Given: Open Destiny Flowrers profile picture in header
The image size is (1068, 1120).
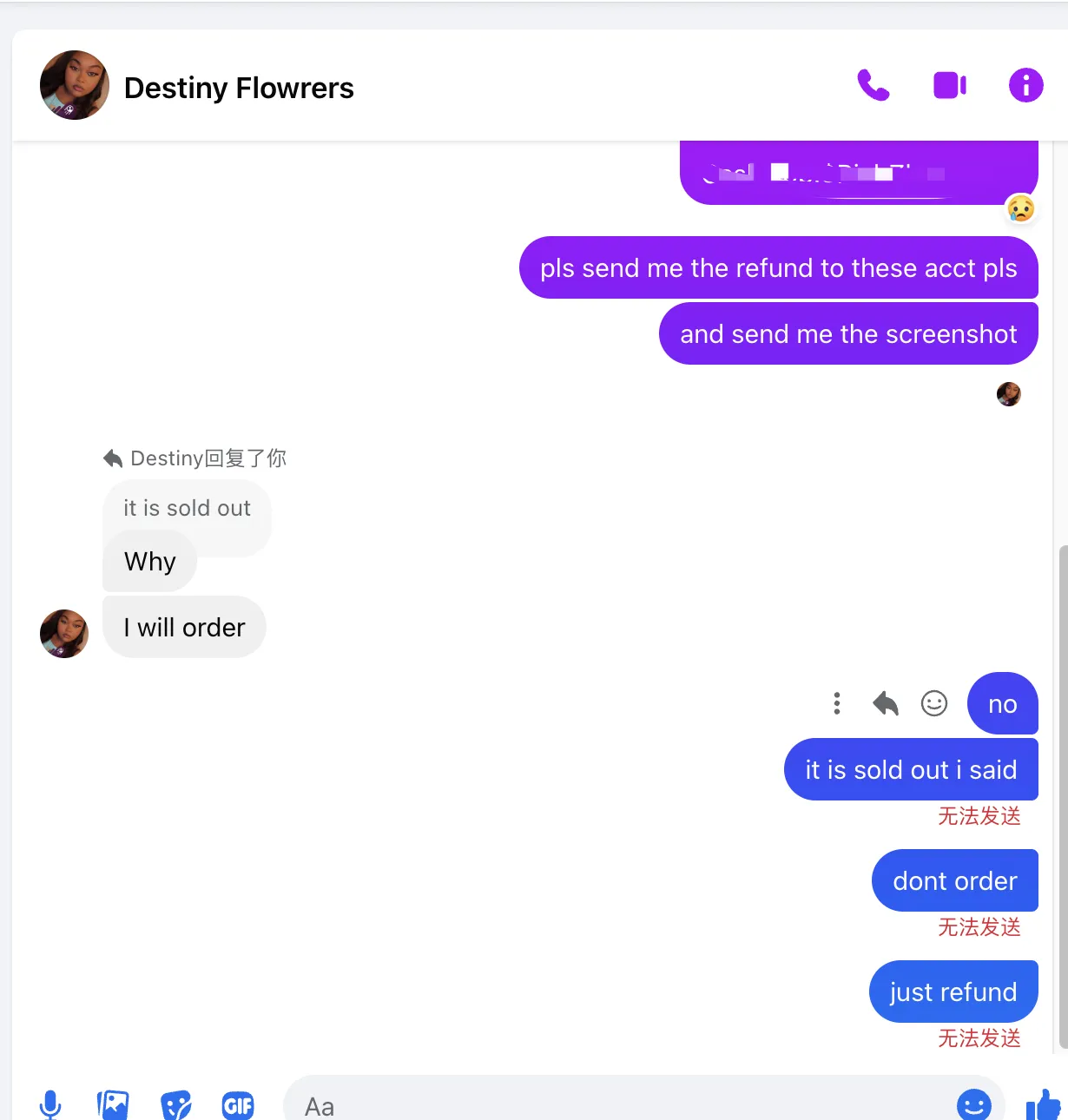Looking at the screenshot, I should point(75,85).
